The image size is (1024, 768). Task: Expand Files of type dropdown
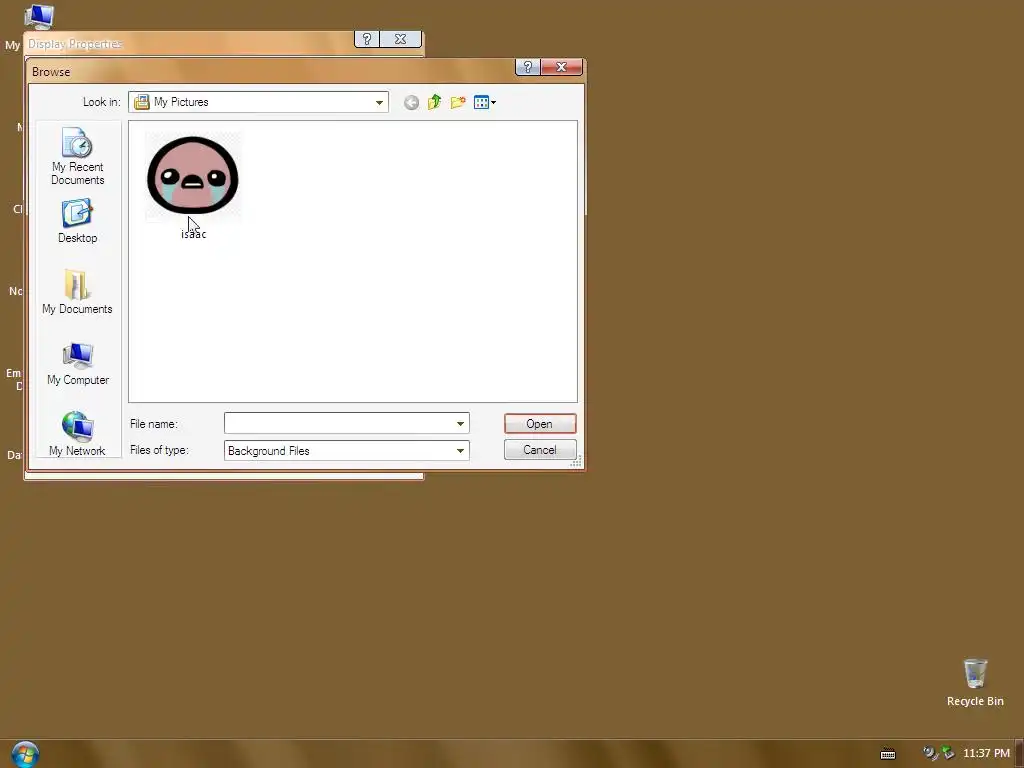tap(460, 451)
